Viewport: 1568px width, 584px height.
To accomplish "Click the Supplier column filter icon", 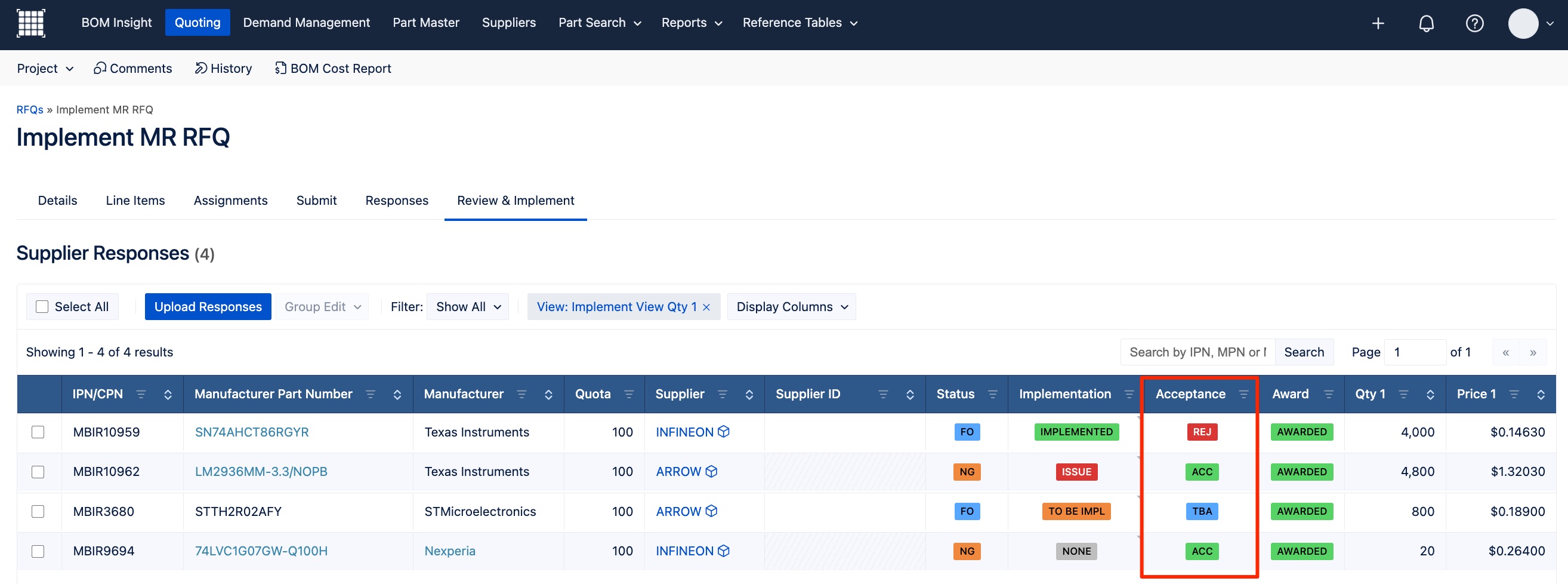I will tap(723, 394).
